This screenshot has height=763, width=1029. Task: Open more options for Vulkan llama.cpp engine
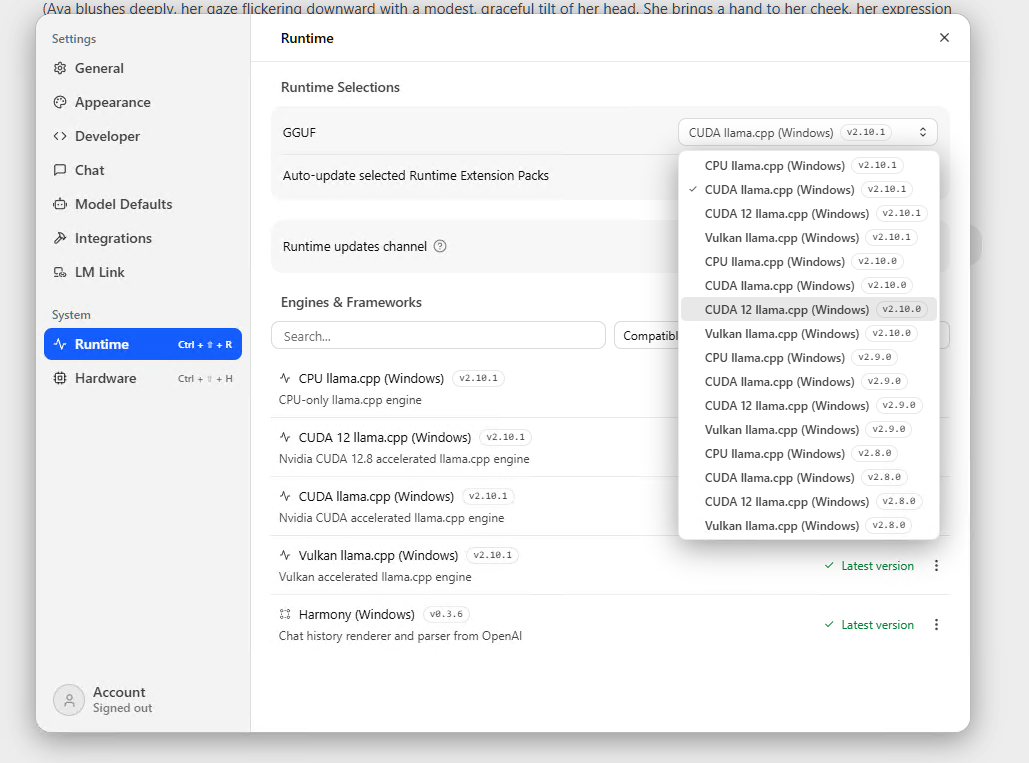click(936, 566)
